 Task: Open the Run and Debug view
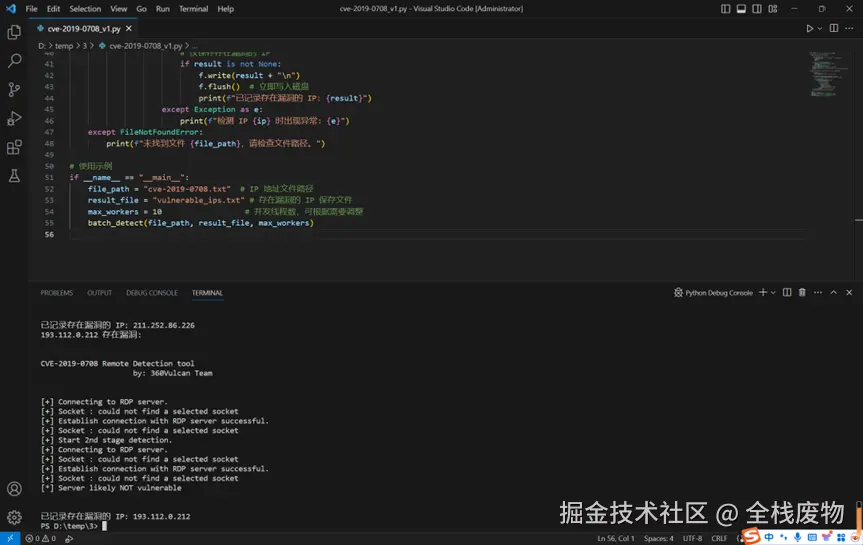click(14, 118)
